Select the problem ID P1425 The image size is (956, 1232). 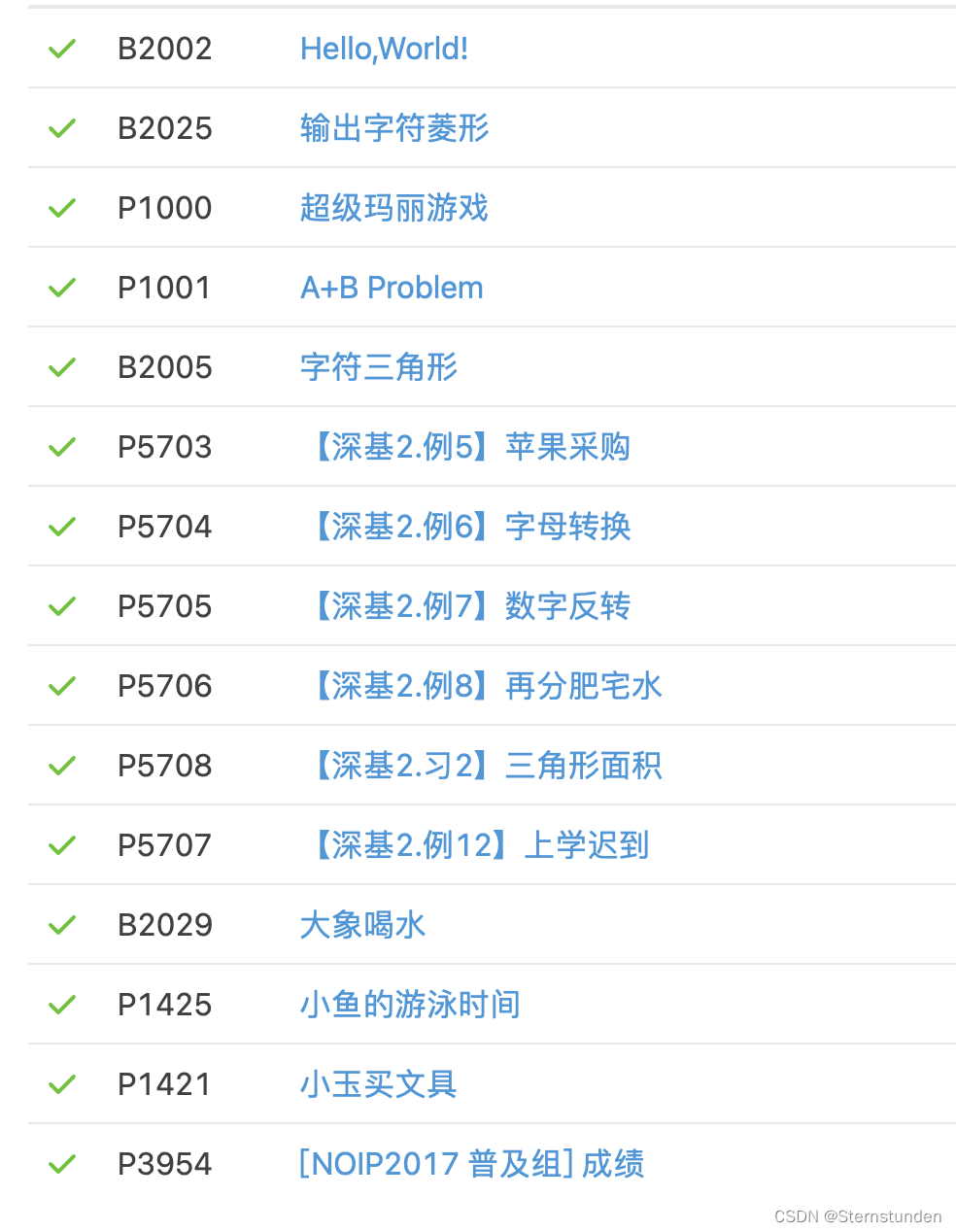pyautogui.click(x=164, y=1005)
